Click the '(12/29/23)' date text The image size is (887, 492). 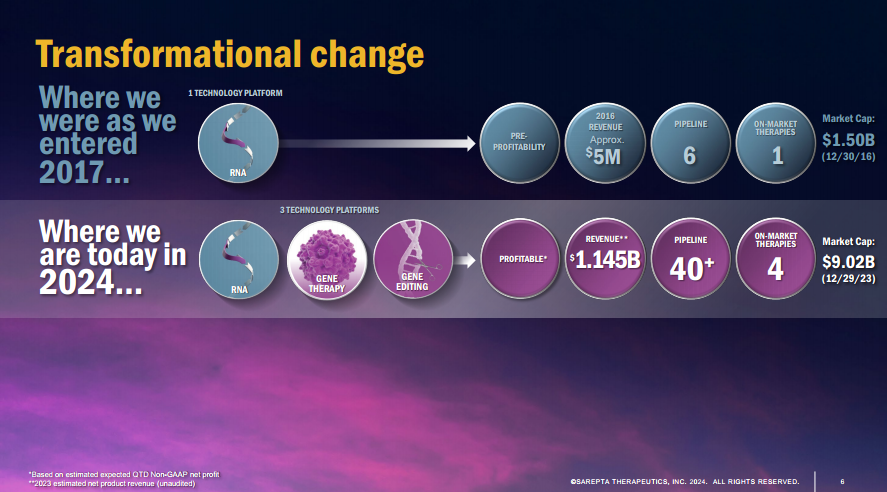coord(849,279)
